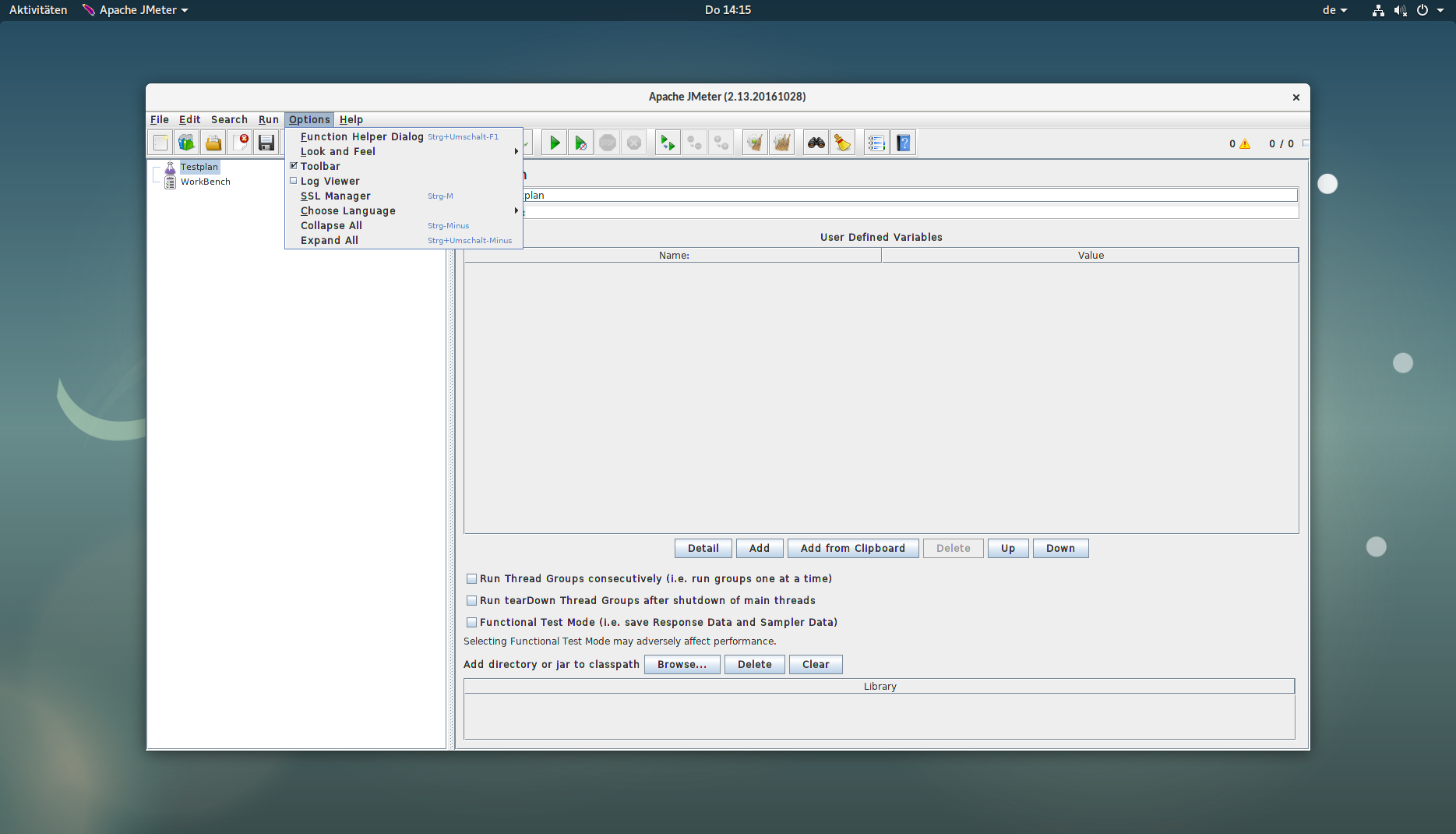Enable Functional Test Mode checkbox
Viewport: 1456px width, 834px height.
tap(471, 622)
